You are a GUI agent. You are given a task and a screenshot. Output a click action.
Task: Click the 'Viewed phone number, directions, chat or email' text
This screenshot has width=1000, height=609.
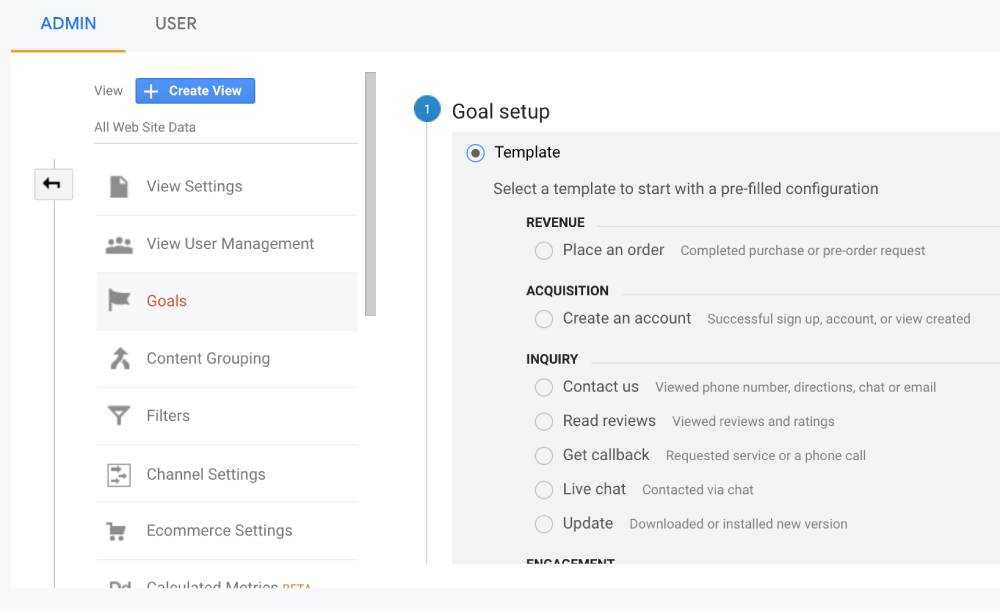[796, 387]
